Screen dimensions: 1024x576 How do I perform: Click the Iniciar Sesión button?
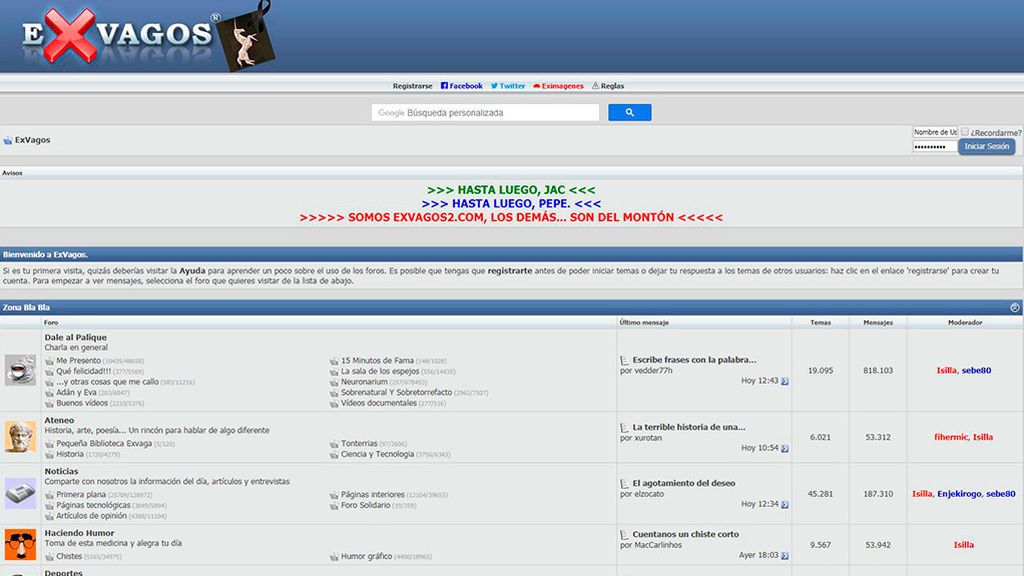tap(986, 146)
